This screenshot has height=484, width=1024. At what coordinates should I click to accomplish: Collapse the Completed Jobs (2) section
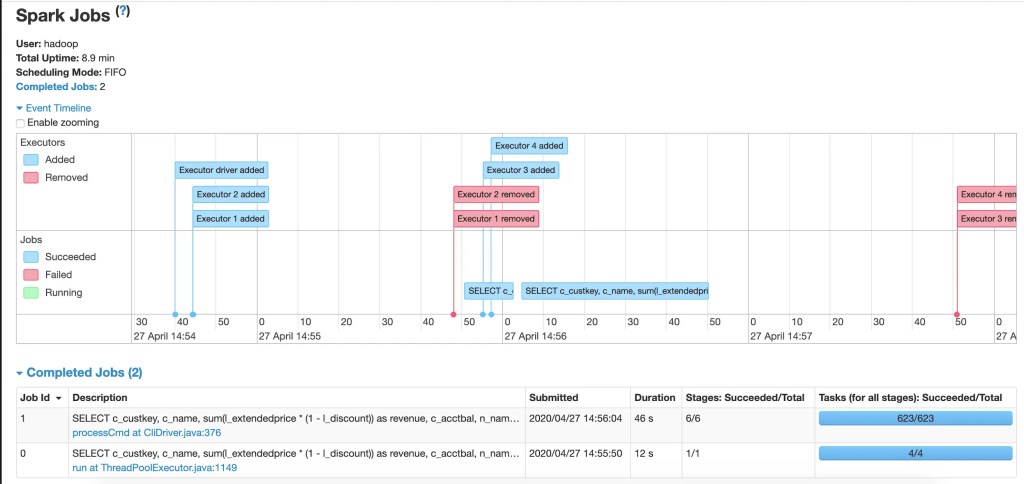point(79,373)
